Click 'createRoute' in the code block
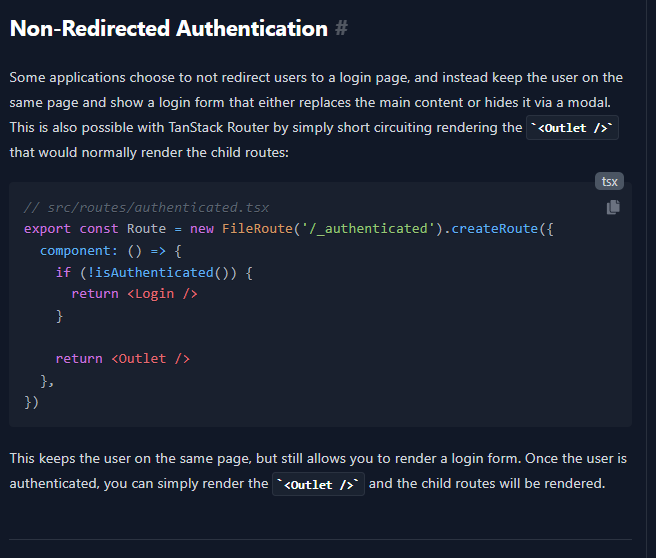The height and width of the screenshot is (558, 656). [x=495, y=229]
